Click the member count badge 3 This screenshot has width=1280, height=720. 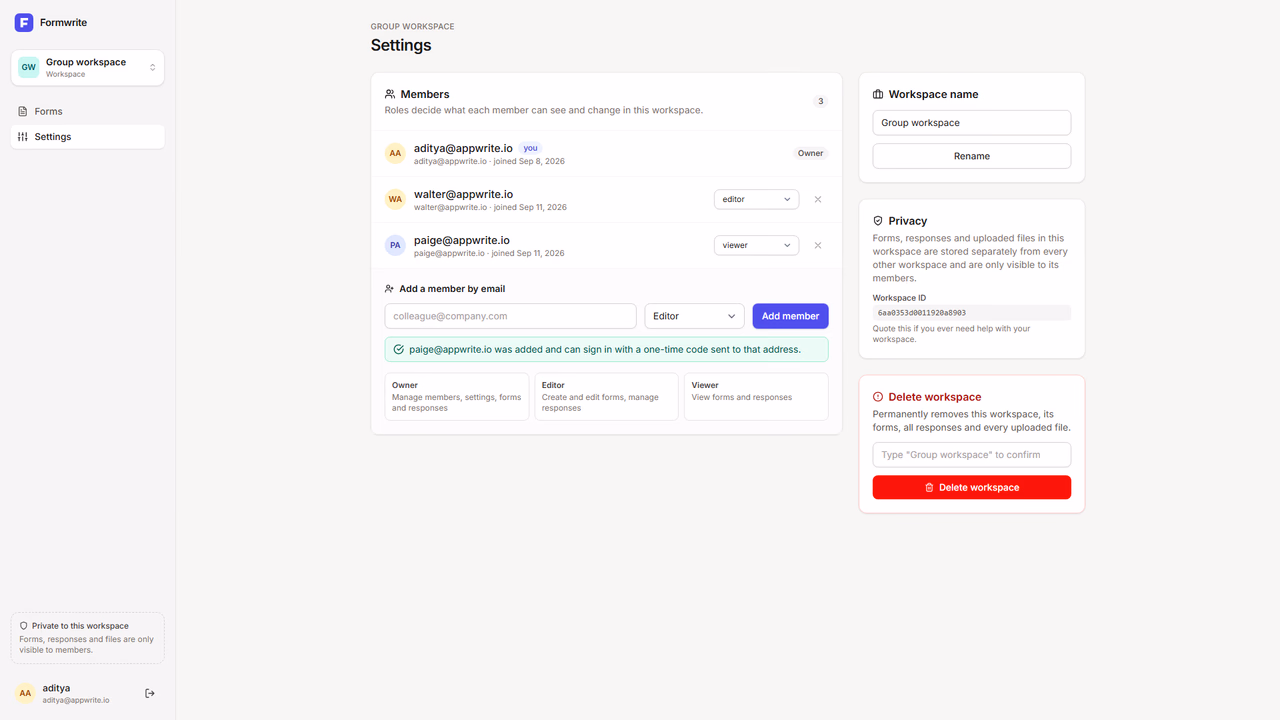click(820, 101)
